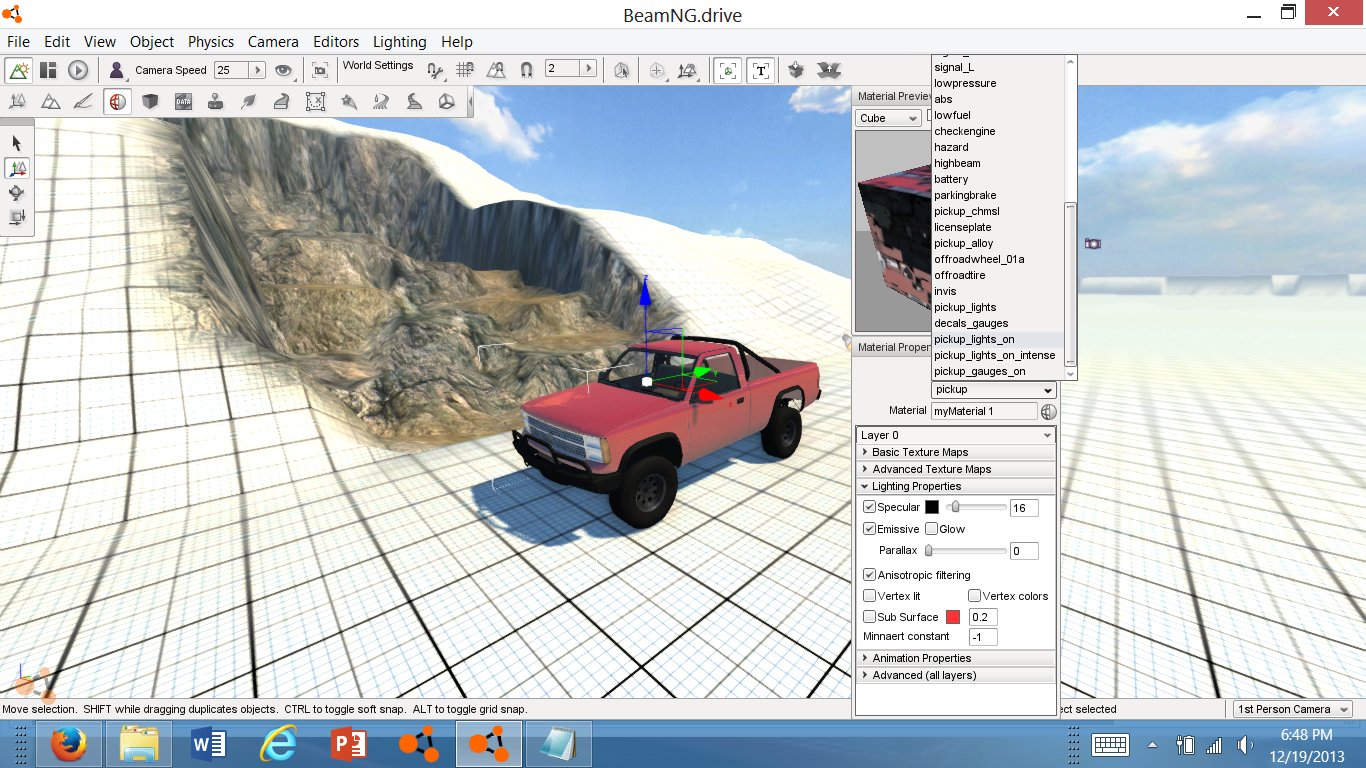Open the Forest Editor leaf icon
Image resolution: width=1366 pixels, height=768 pixels.
[248, 101]
